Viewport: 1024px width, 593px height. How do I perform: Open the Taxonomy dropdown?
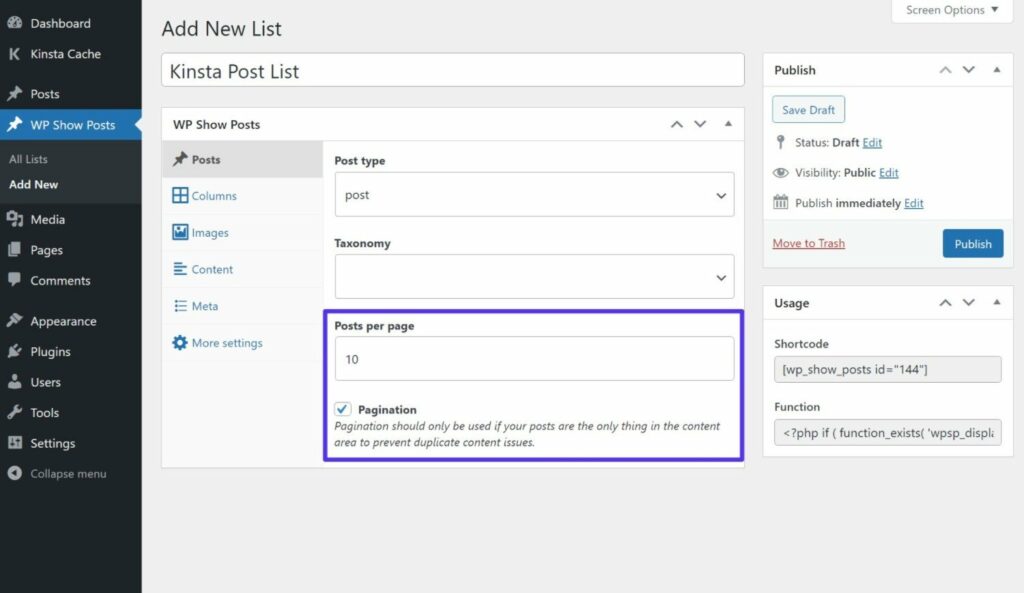534,276
